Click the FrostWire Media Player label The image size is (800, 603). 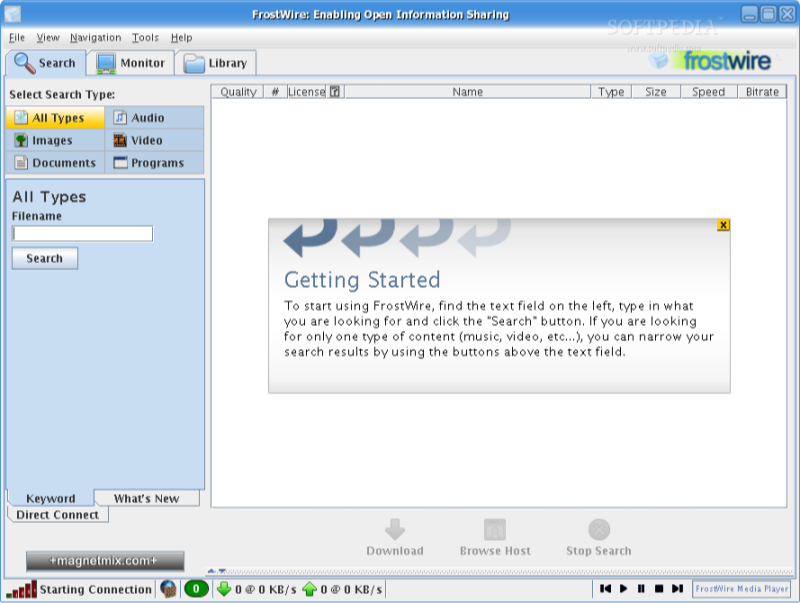(741, 589)
